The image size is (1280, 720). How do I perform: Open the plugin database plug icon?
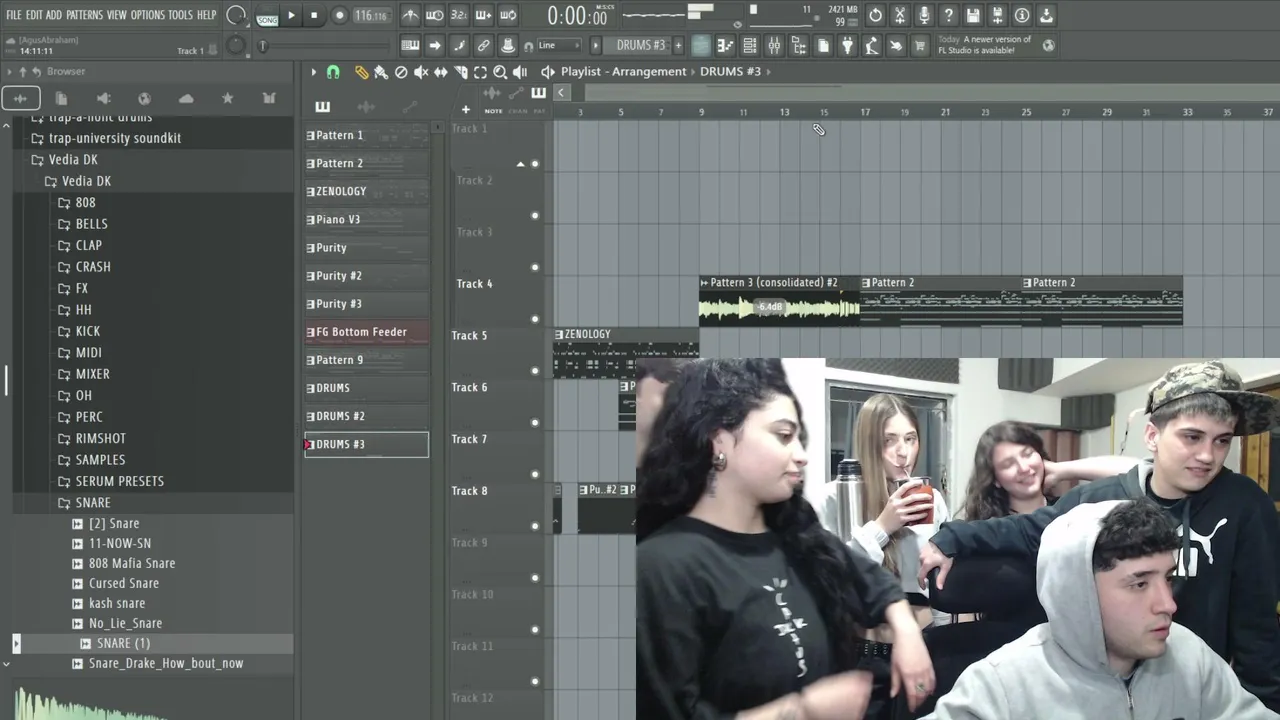[847, 45]
